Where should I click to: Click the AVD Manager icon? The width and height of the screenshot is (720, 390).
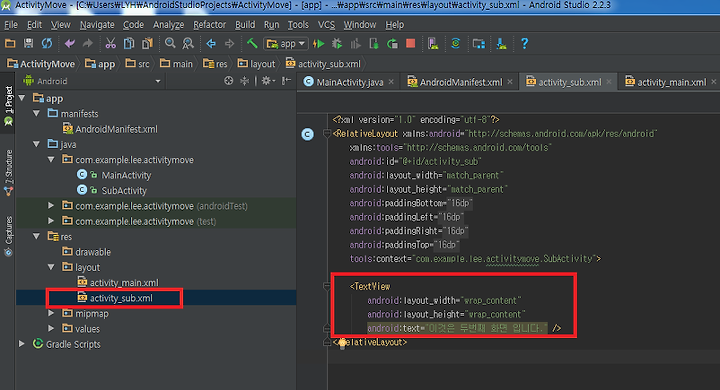(433, 44)
